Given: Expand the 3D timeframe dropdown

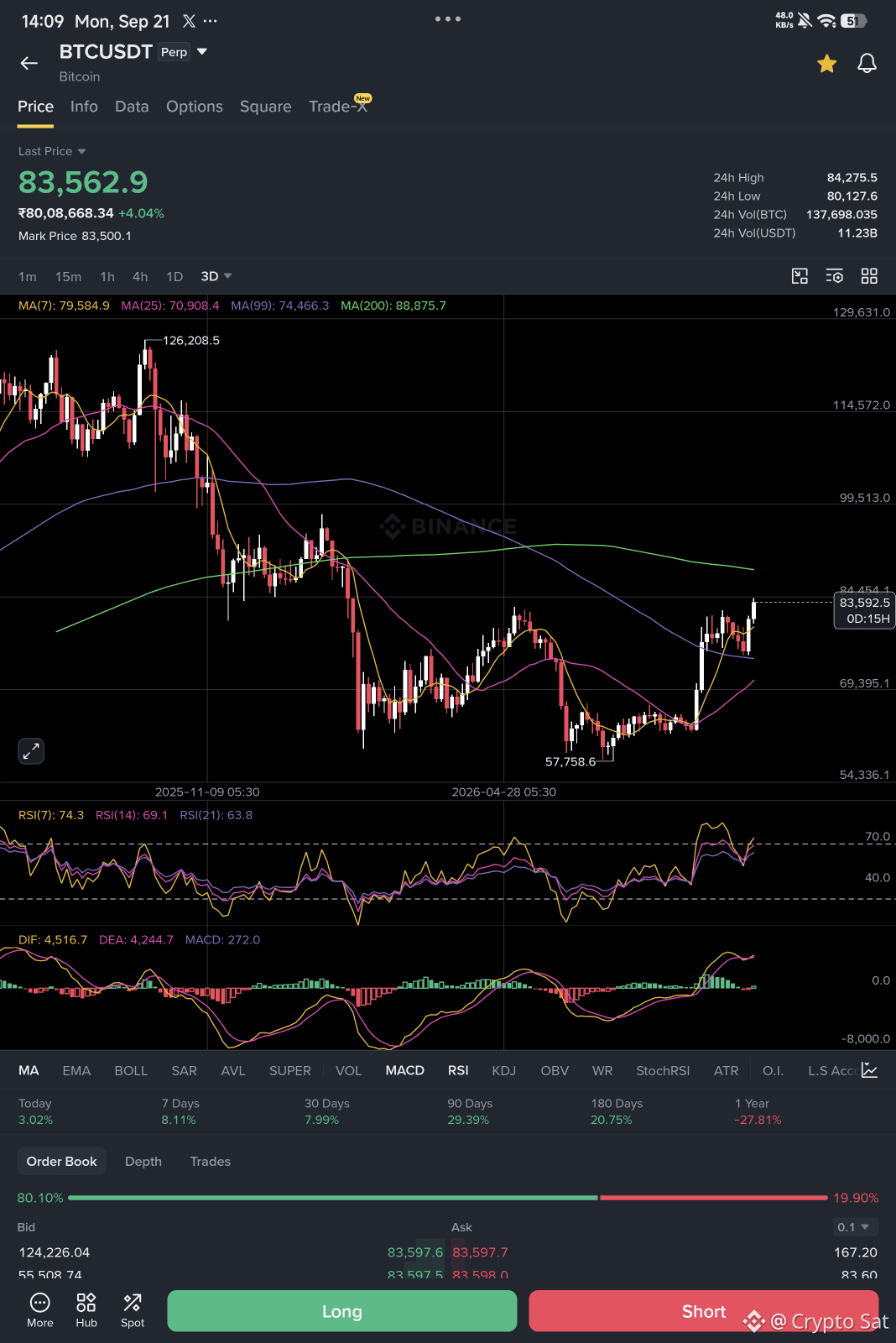Looking at the screenshot, I should (216, 276).
